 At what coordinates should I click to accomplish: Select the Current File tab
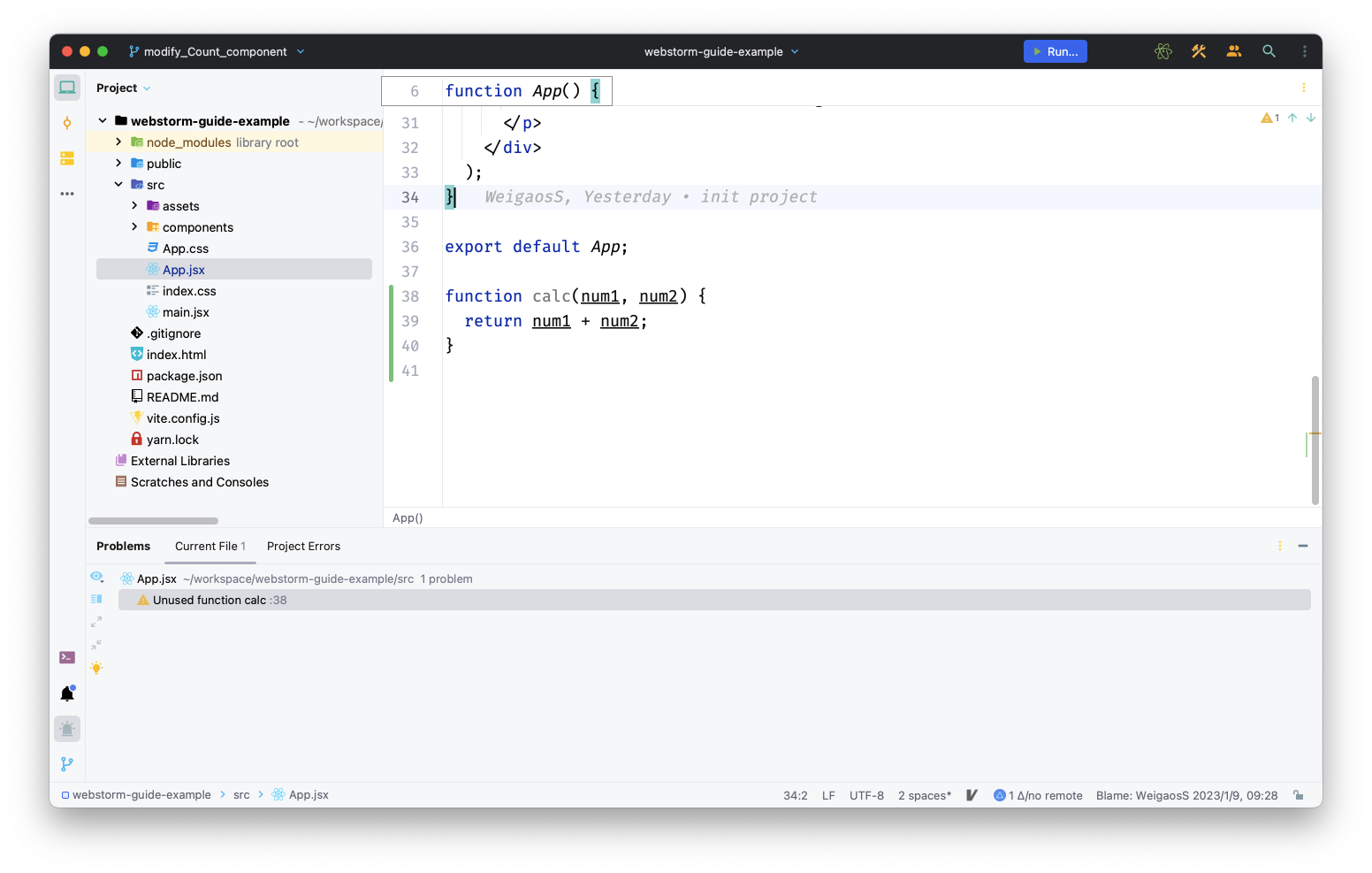click(x=210, y=546)
